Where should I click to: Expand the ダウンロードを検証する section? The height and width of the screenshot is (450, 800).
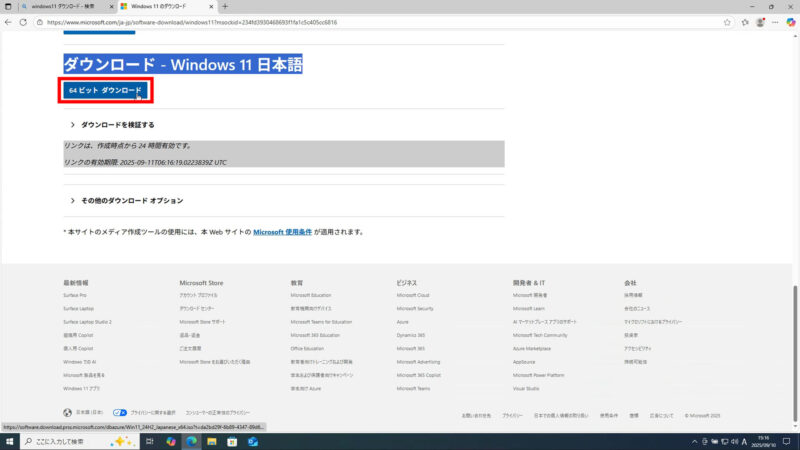tap(116, 125)
